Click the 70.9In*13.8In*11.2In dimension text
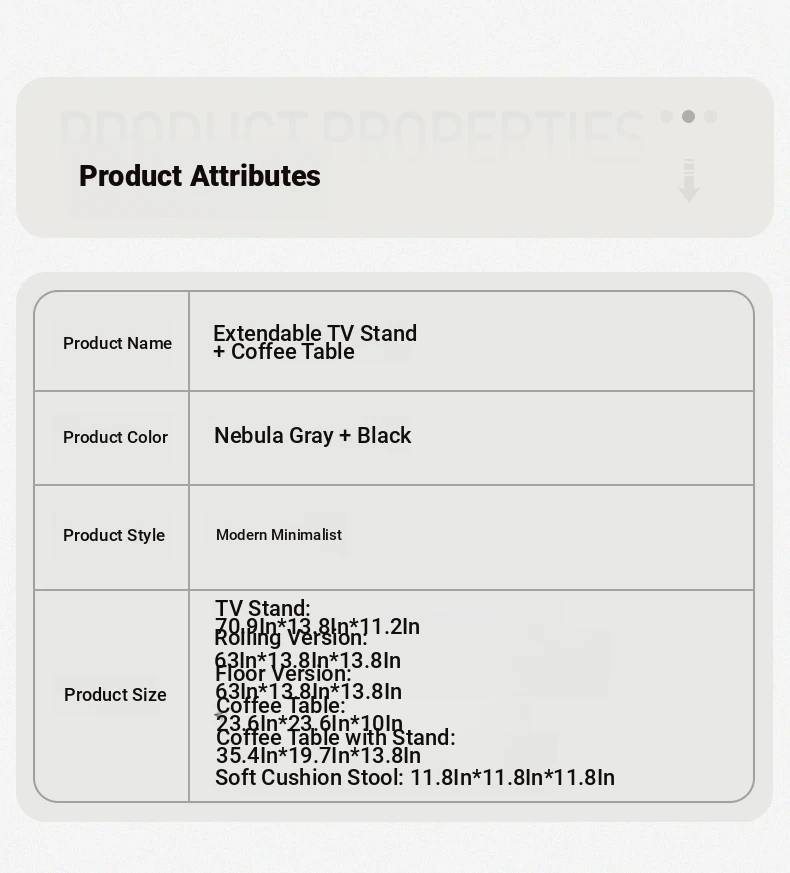This screenshot has width=790, height=873. pos(317,626)
